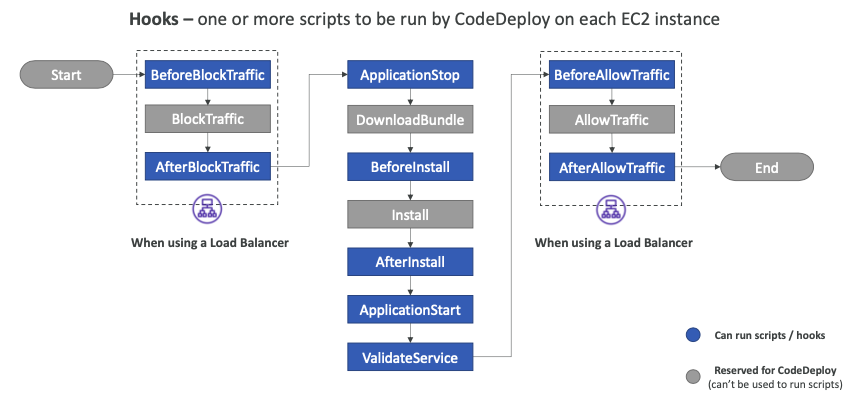848x400 pixels.
Task: Select the BeforeBlockTraffic hook box
Action: pos(208,75)
